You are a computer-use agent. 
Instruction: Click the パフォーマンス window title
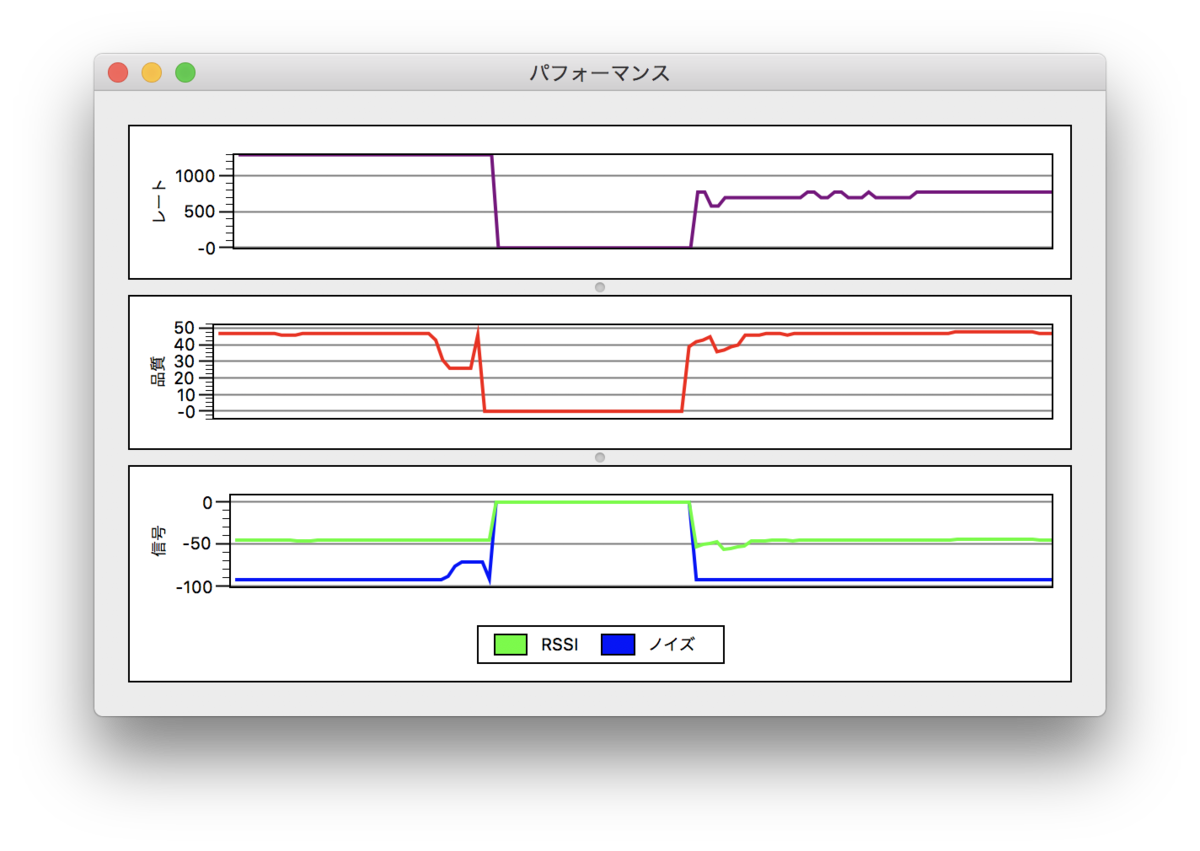pos(599,73)
